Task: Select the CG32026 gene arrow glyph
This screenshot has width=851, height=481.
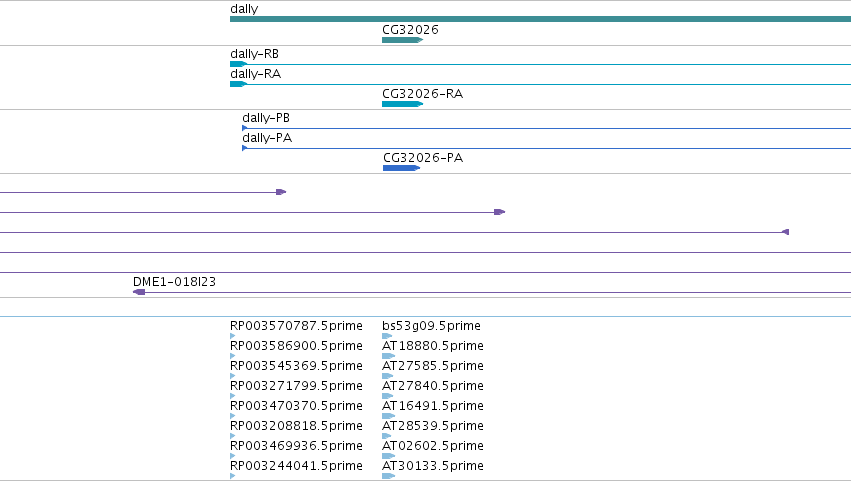Action: (x=402, y=40)
